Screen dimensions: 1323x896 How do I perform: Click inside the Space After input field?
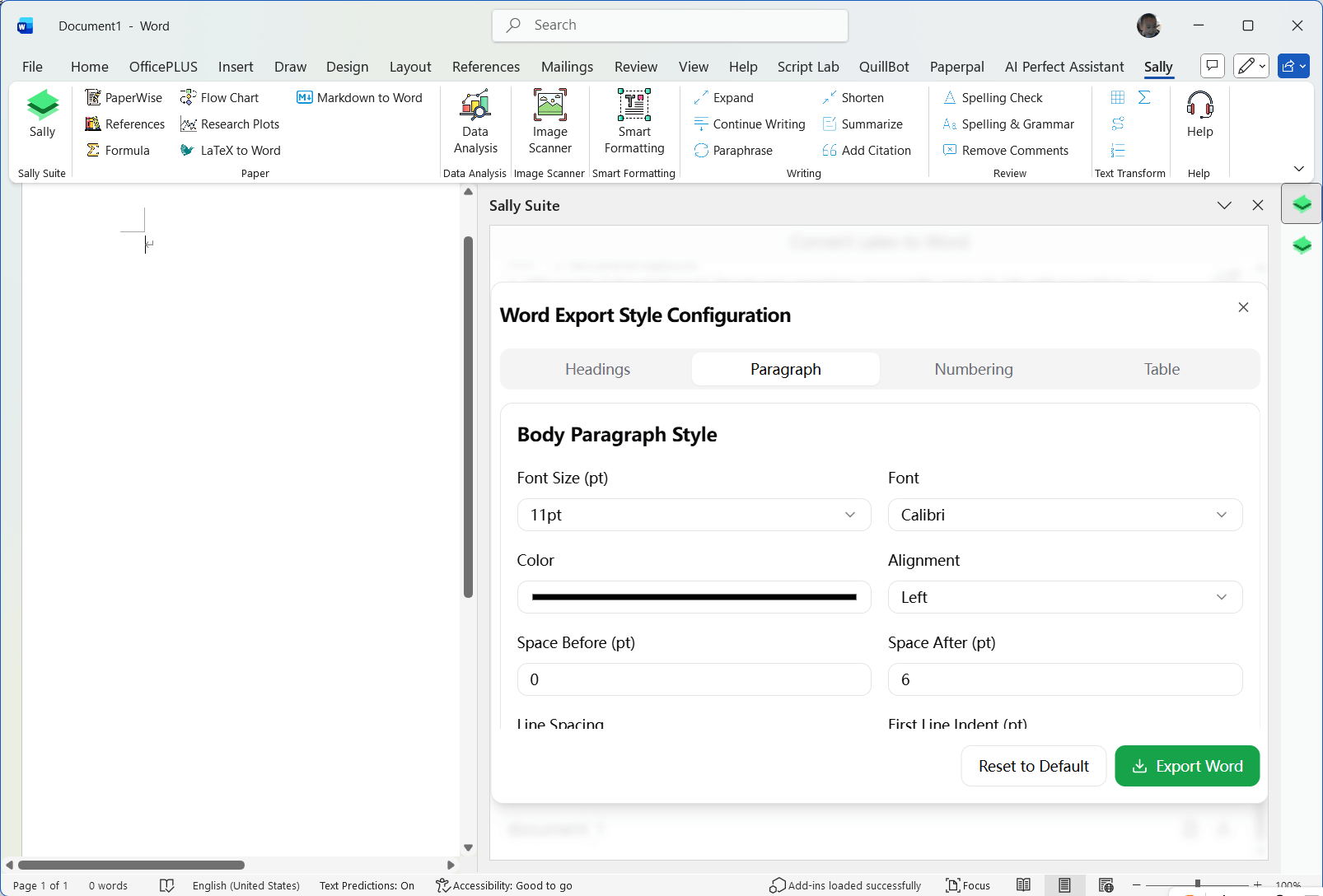click(x=1064, y=679)
